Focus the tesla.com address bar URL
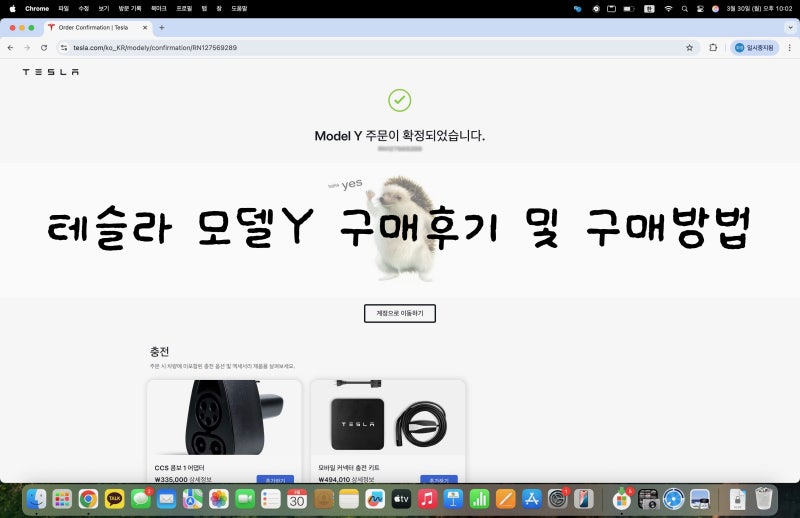This screenshot has width=800, height=518. 155,47
